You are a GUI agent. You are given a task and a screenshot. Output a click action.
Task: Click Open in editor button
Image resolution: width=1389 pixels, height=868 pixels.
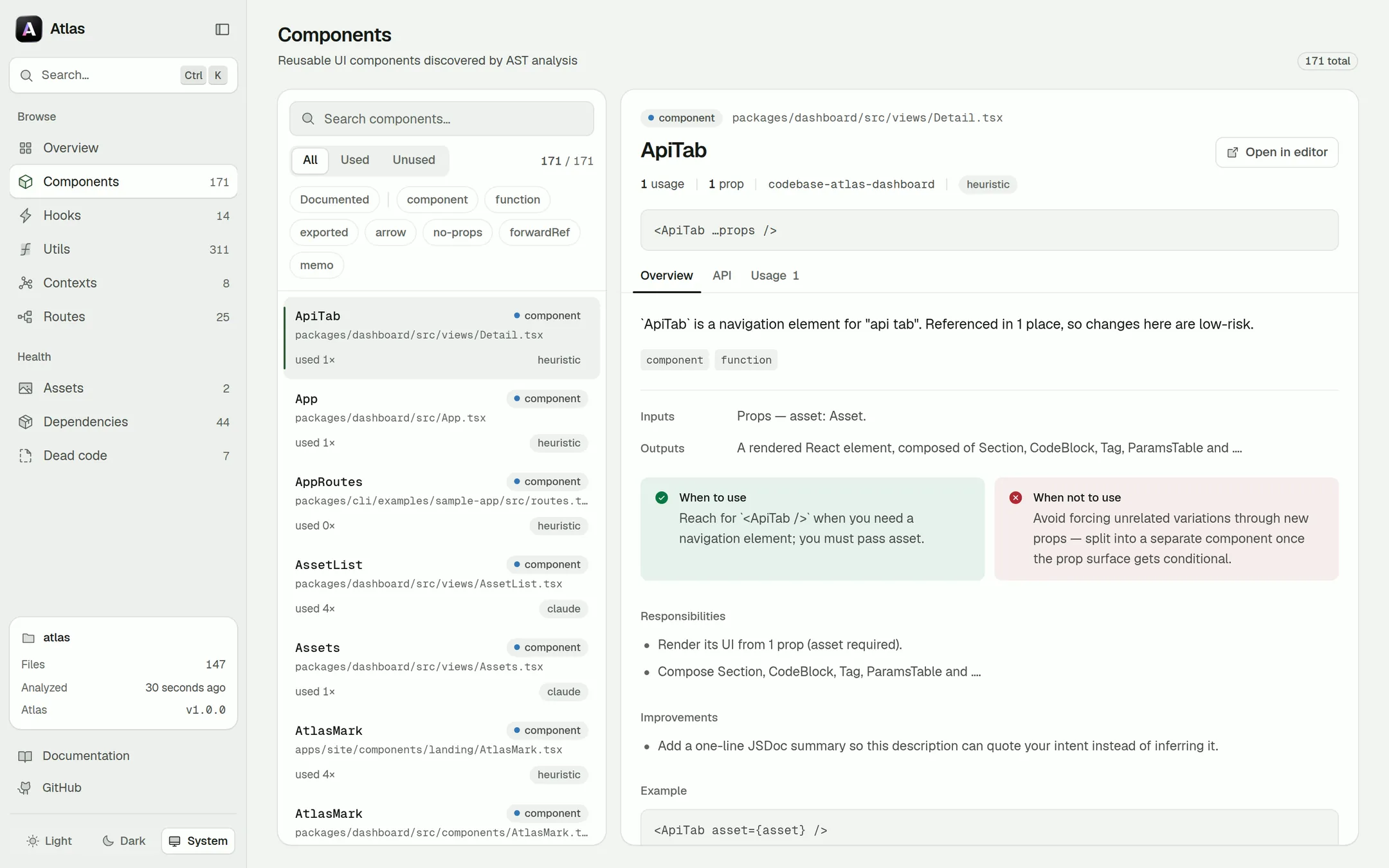click(1276, 152)
